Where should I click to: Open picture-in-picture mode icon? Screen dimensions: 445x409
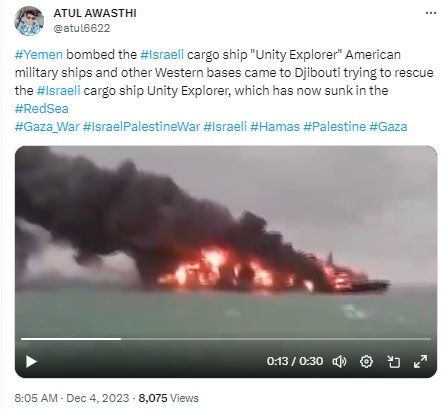[393, 361]
